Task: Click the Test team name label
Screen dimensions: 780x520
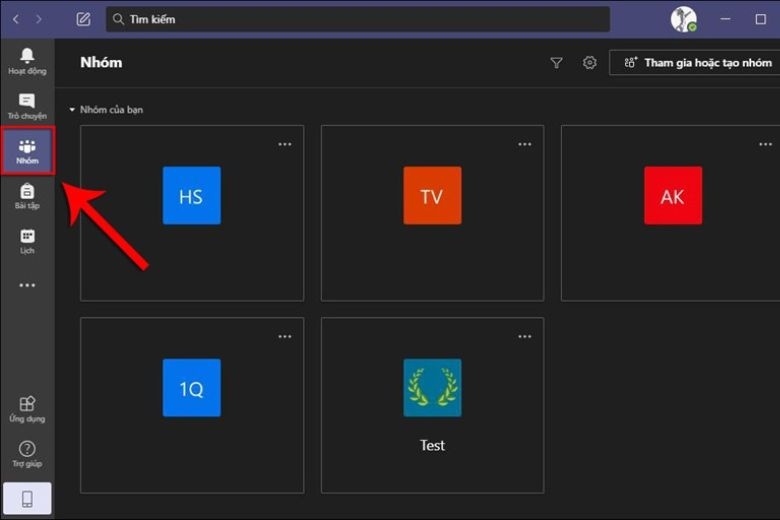Action: 432,445
